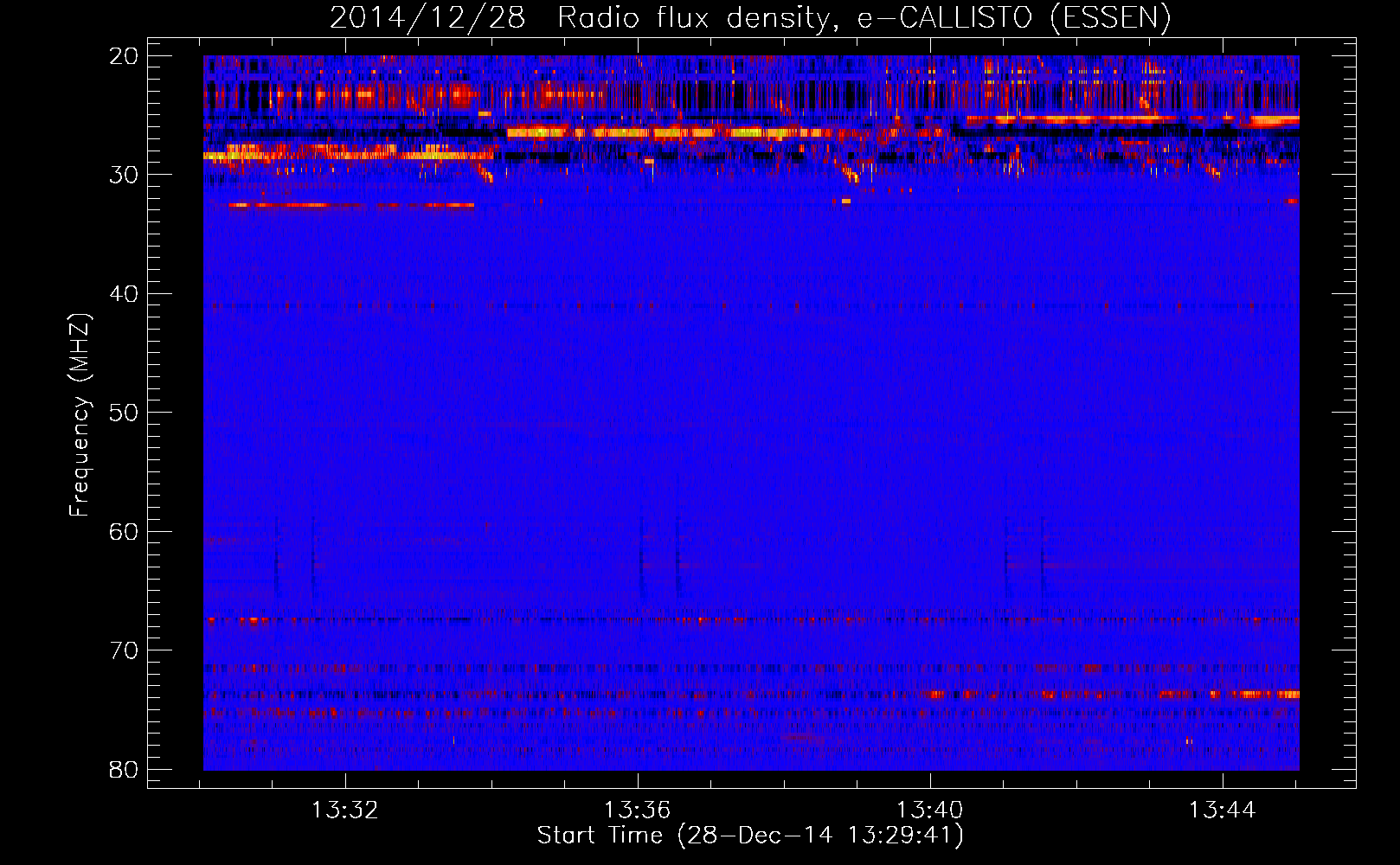Click the 50 MHz frequency tick label

(x=125, y=413)
